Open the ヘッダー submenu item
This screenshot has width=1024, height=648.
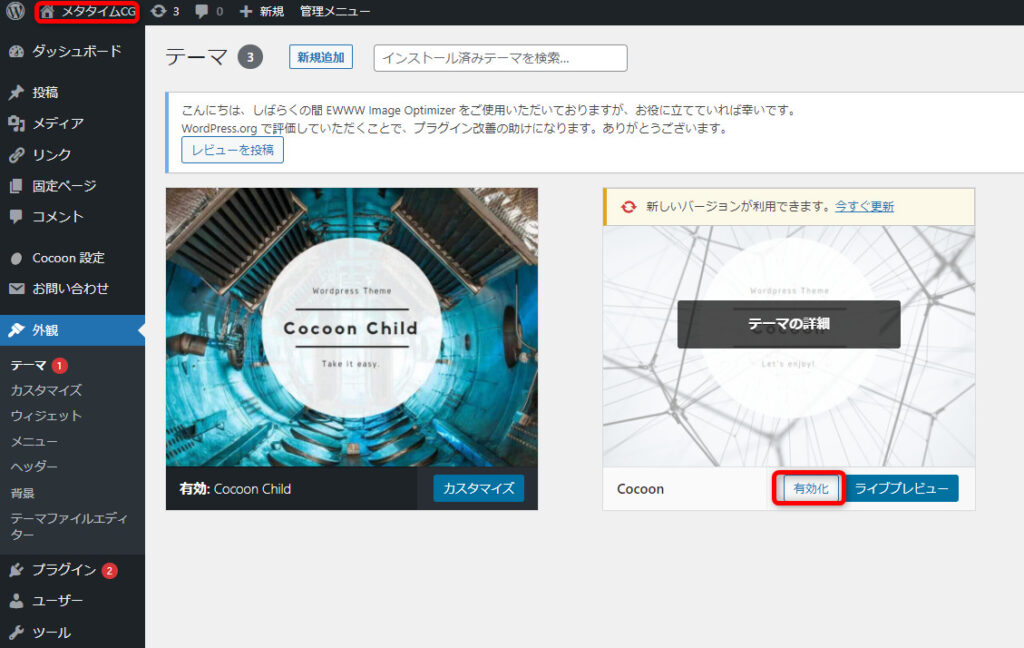coord(34,467)
